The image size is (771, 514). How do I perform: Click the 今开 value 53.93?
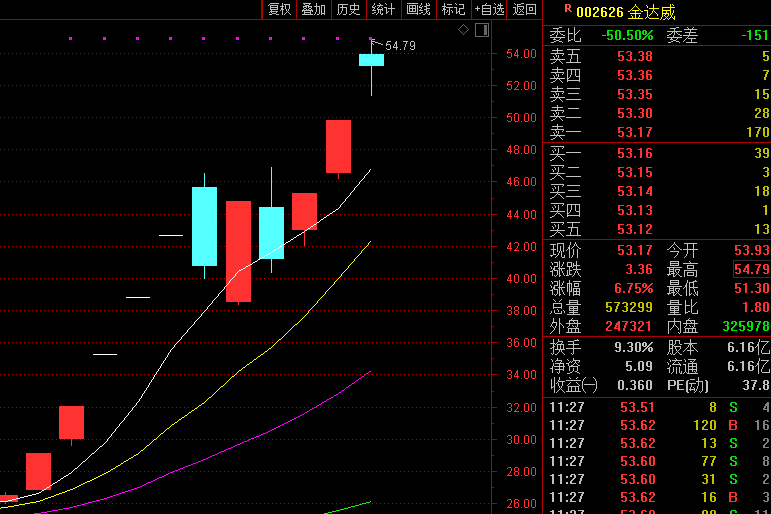tap(751, 250)
